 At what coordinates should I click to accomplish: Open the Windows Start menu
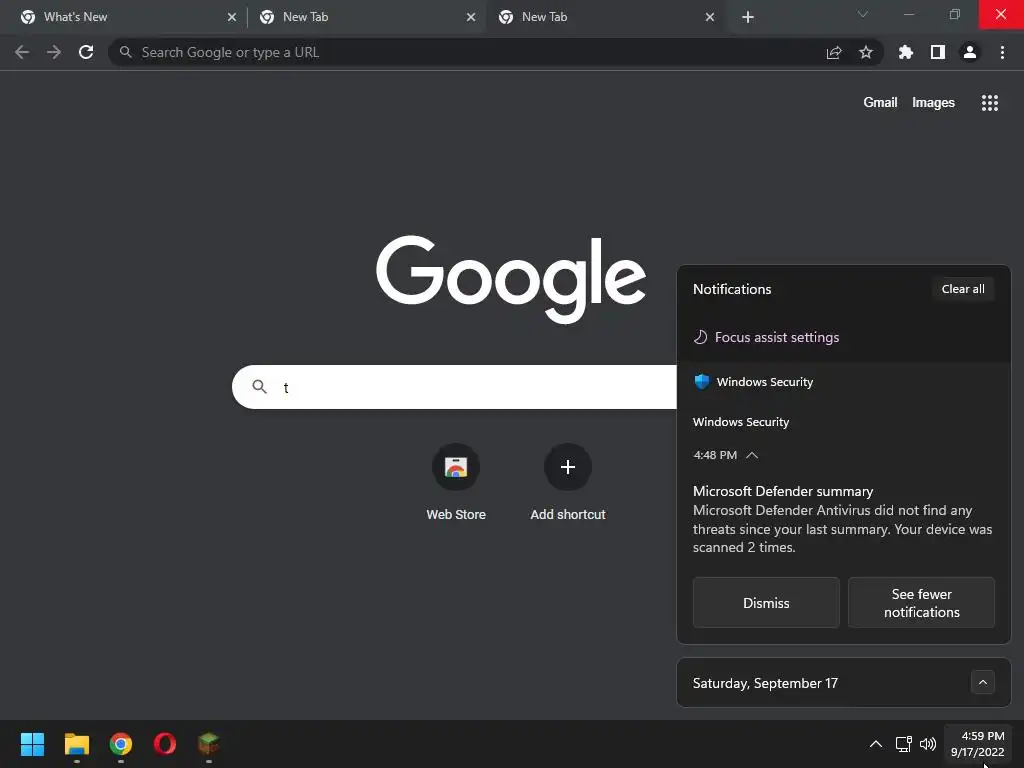[33, 744]
